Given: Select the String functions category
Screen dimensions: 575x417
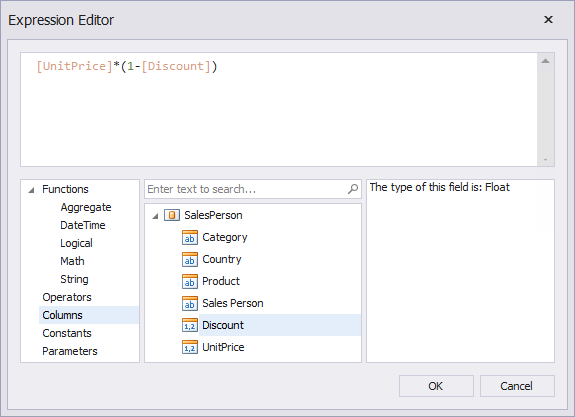Looking at the screenshot, I should [x=74, y=279].
